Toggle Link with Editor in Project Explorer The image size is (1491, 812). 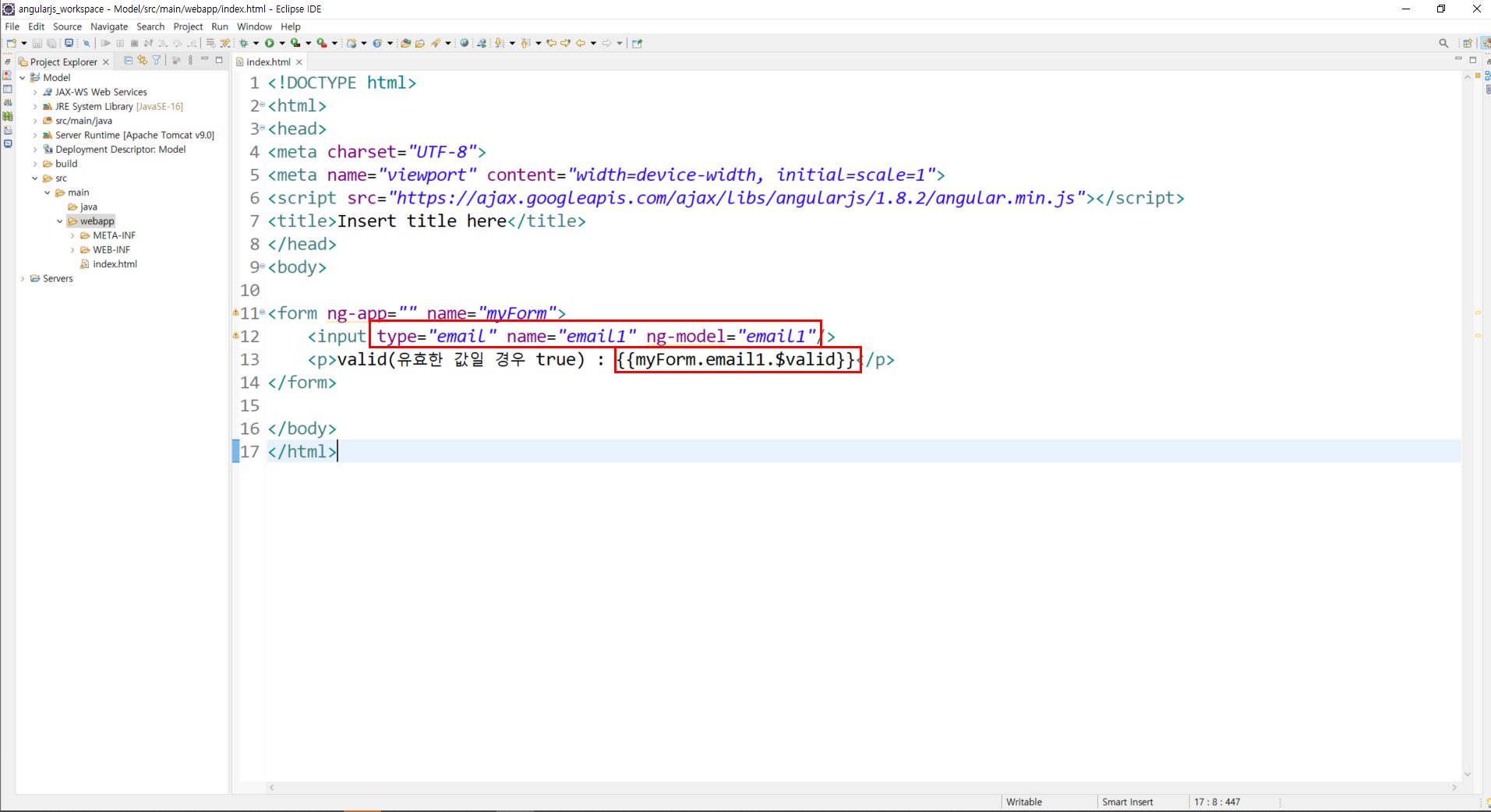[142, 61]
